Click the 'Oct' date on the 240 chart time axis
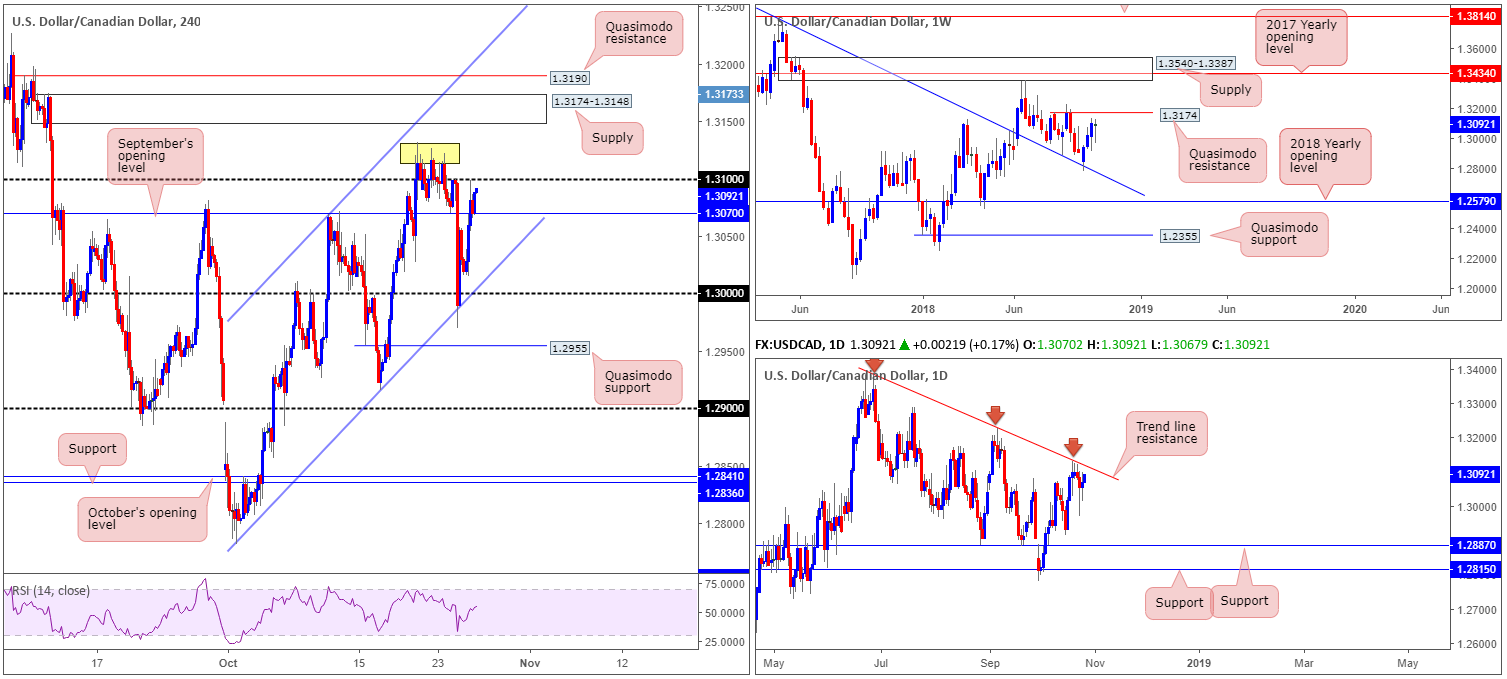The image size is (1507, 679). click(228, 662)
